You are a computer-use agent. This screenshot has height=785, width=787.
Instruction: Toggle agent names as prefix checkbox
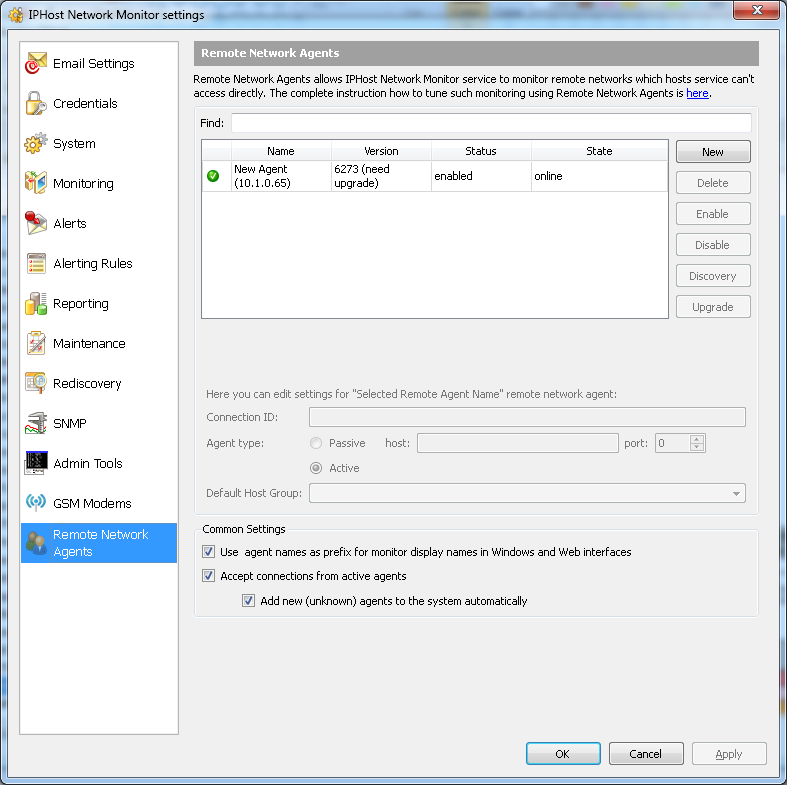209,552
